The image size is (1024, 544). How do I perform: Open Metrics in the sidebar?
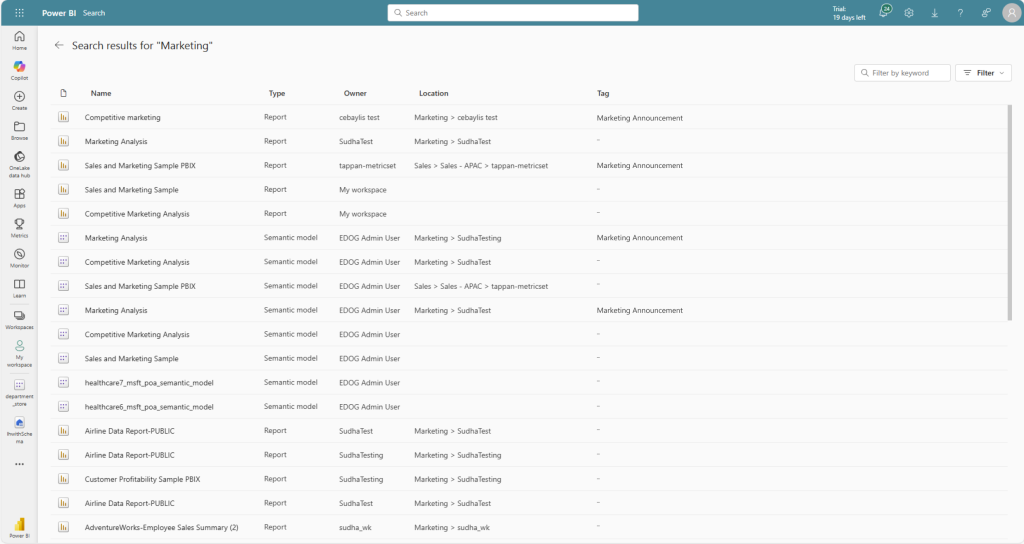click(20, 228)
